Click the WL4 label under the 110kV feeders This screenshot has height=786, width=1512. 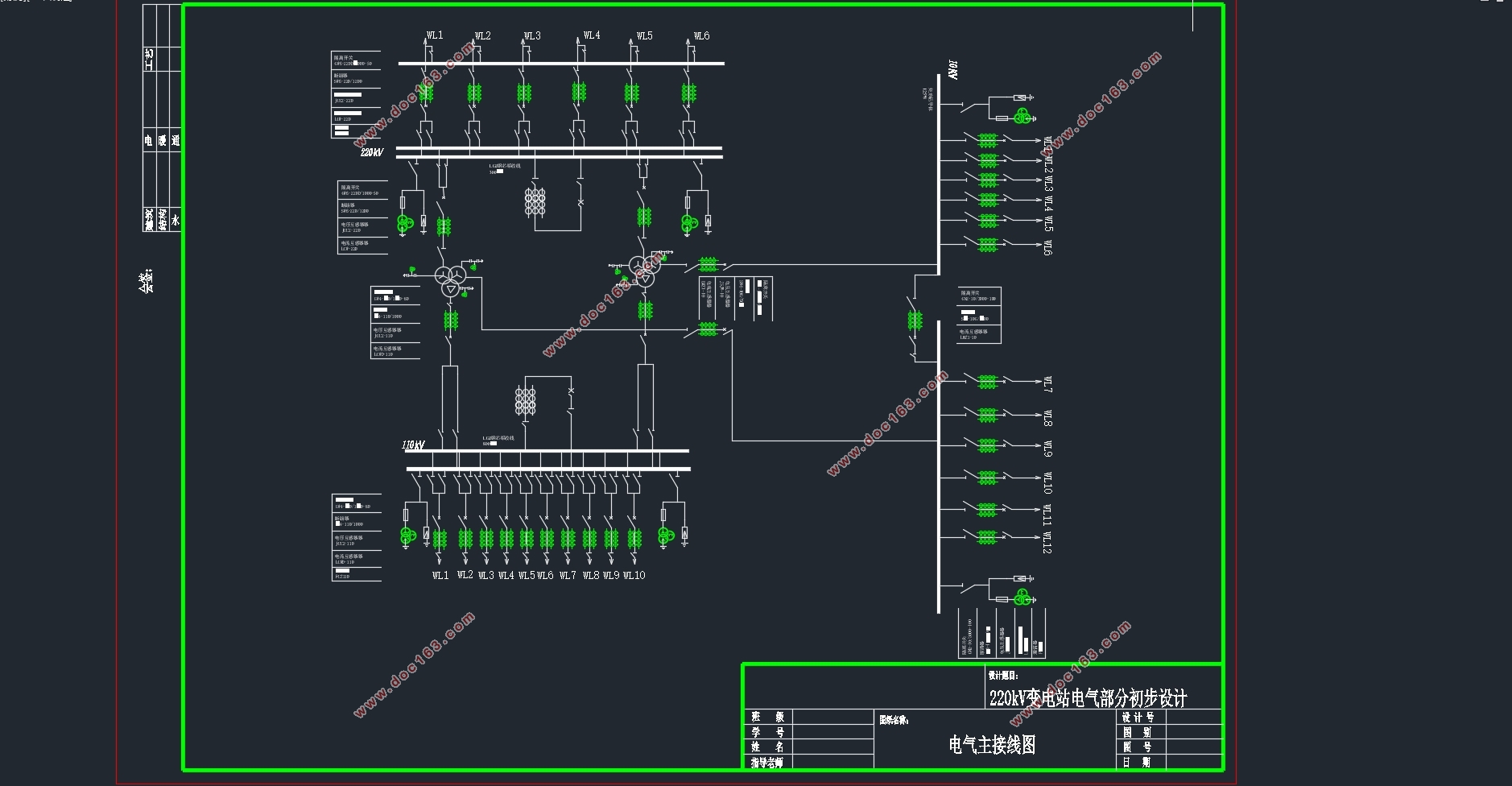pos(506,575)
